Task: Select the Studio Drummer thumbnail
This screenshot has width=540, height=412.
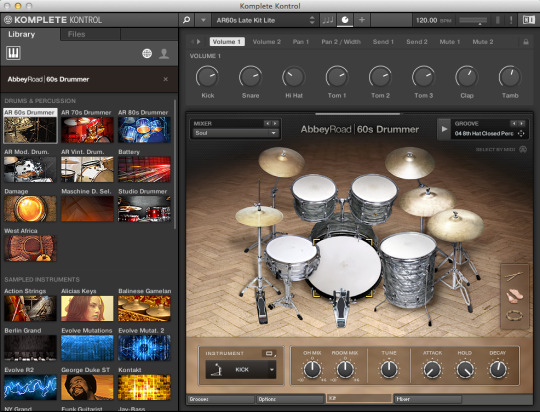Action: (x=144, y=209)
